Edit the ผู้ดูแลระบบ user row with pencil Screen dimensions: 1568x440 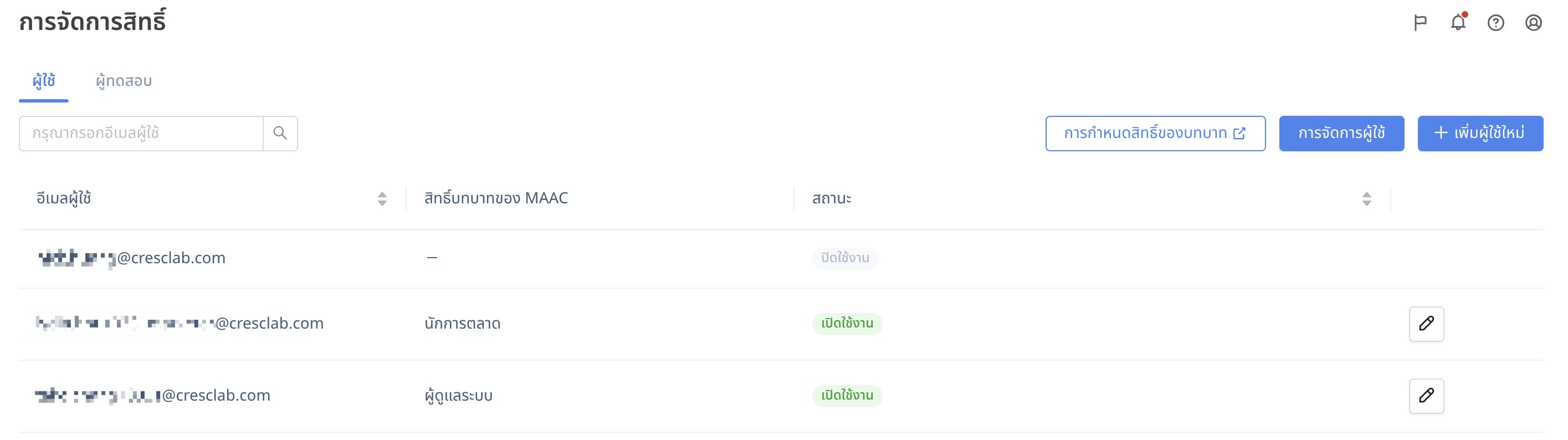[x=1426, y=396]
